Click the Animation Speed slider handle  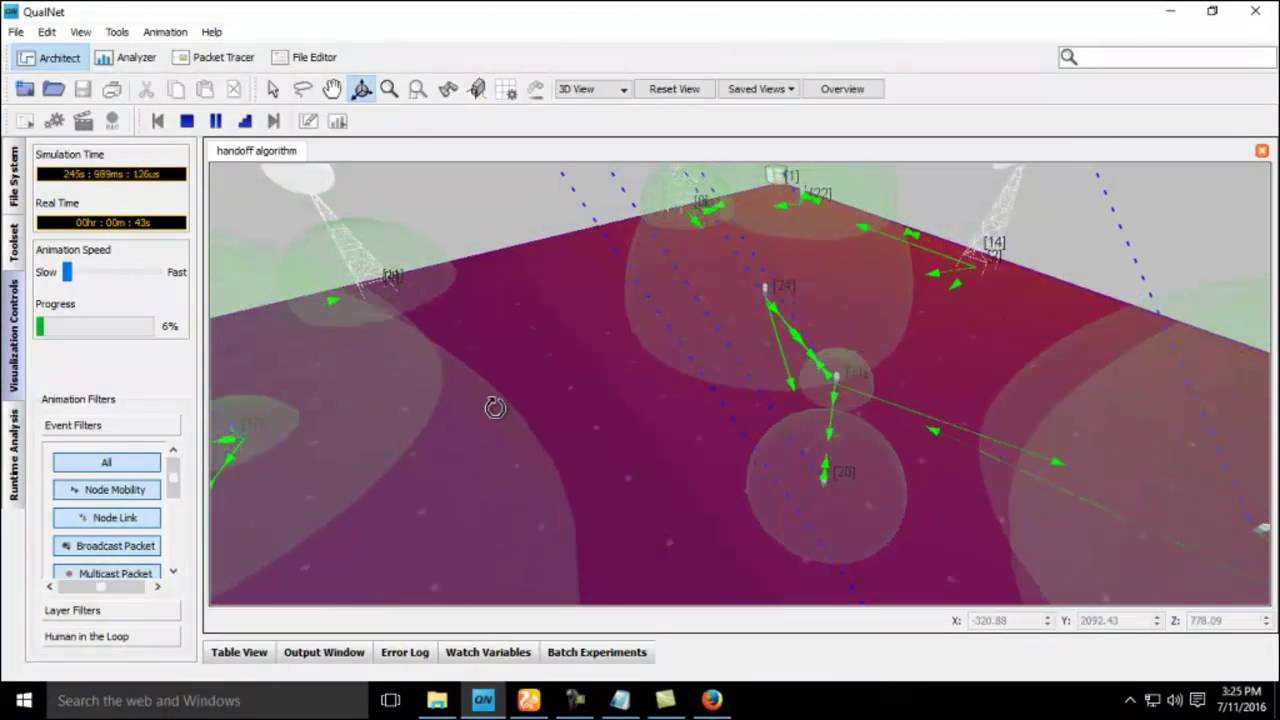[x=67, y=272]
